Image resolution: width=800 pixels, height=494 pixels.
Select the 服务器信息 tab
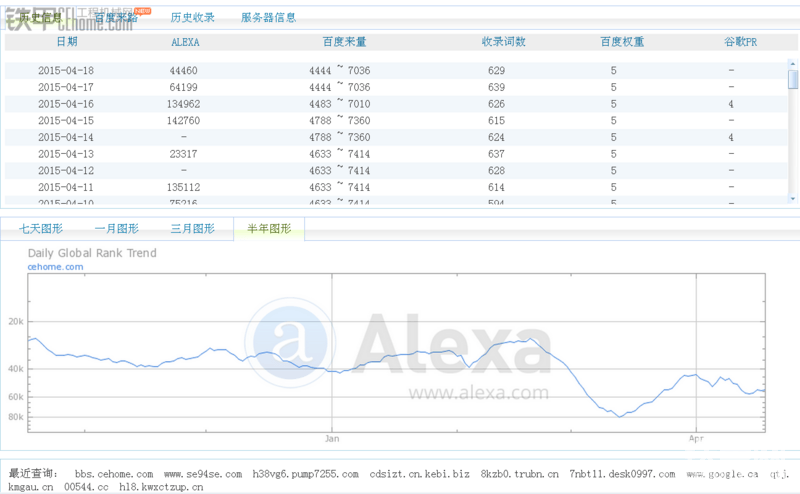268,17
